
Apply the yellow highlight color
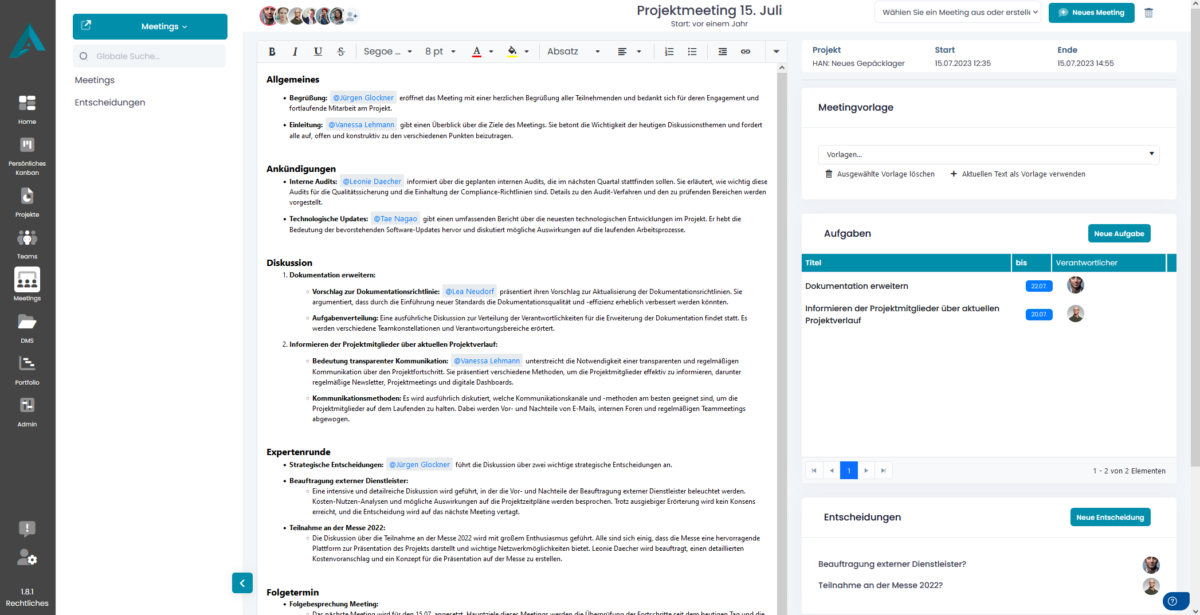click(512, 51)
